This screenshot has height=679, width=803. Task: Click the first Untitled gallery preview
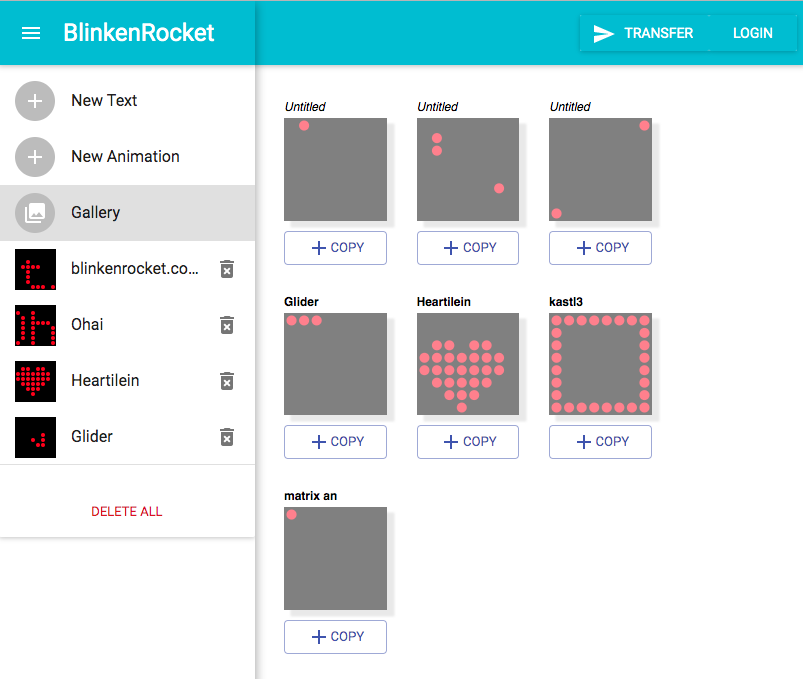pos(335,169)
